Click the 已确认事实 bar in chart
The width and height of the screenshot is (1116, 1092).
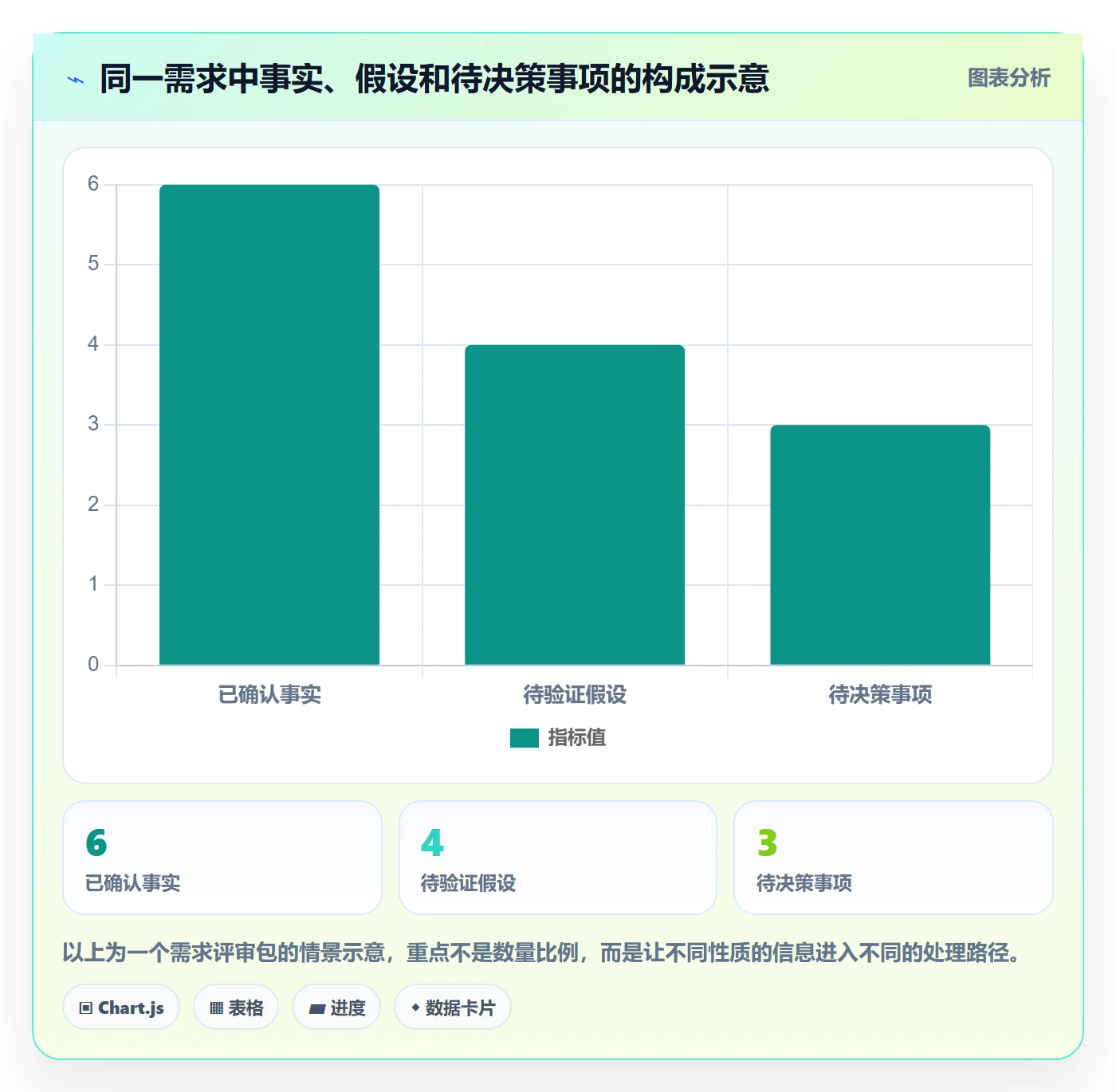[x=269, y=425]
